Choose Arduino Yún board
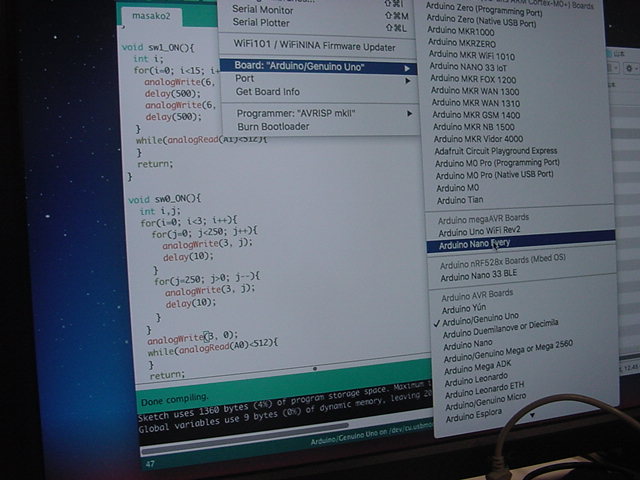Image resolution: width=640 pixels, height=480 pixels. pos(464,309)
